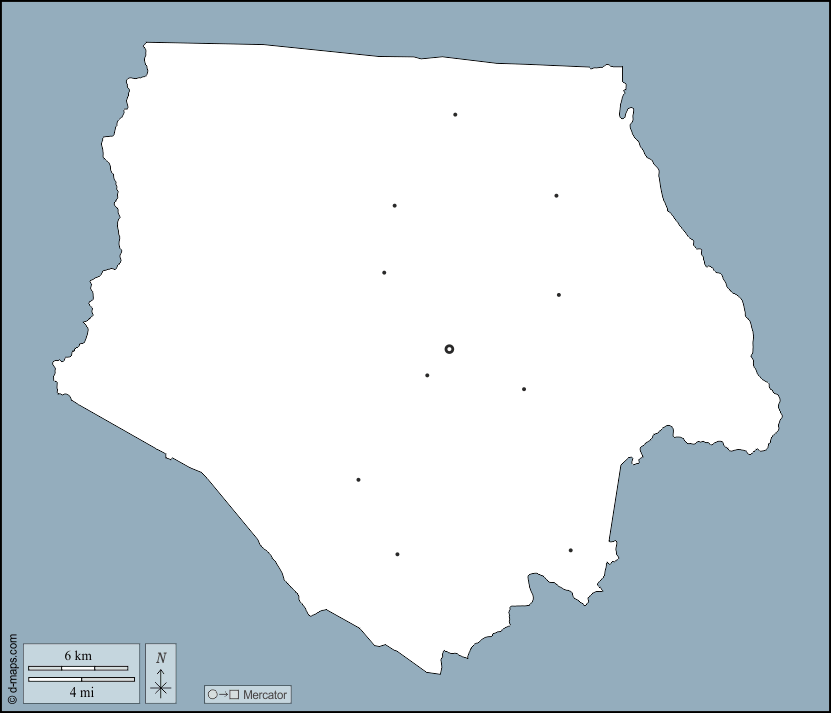The width and height of the screenshot is (831, 713).
Task: Click the dot directly northeast of capital ring
Action: point(558,295)
